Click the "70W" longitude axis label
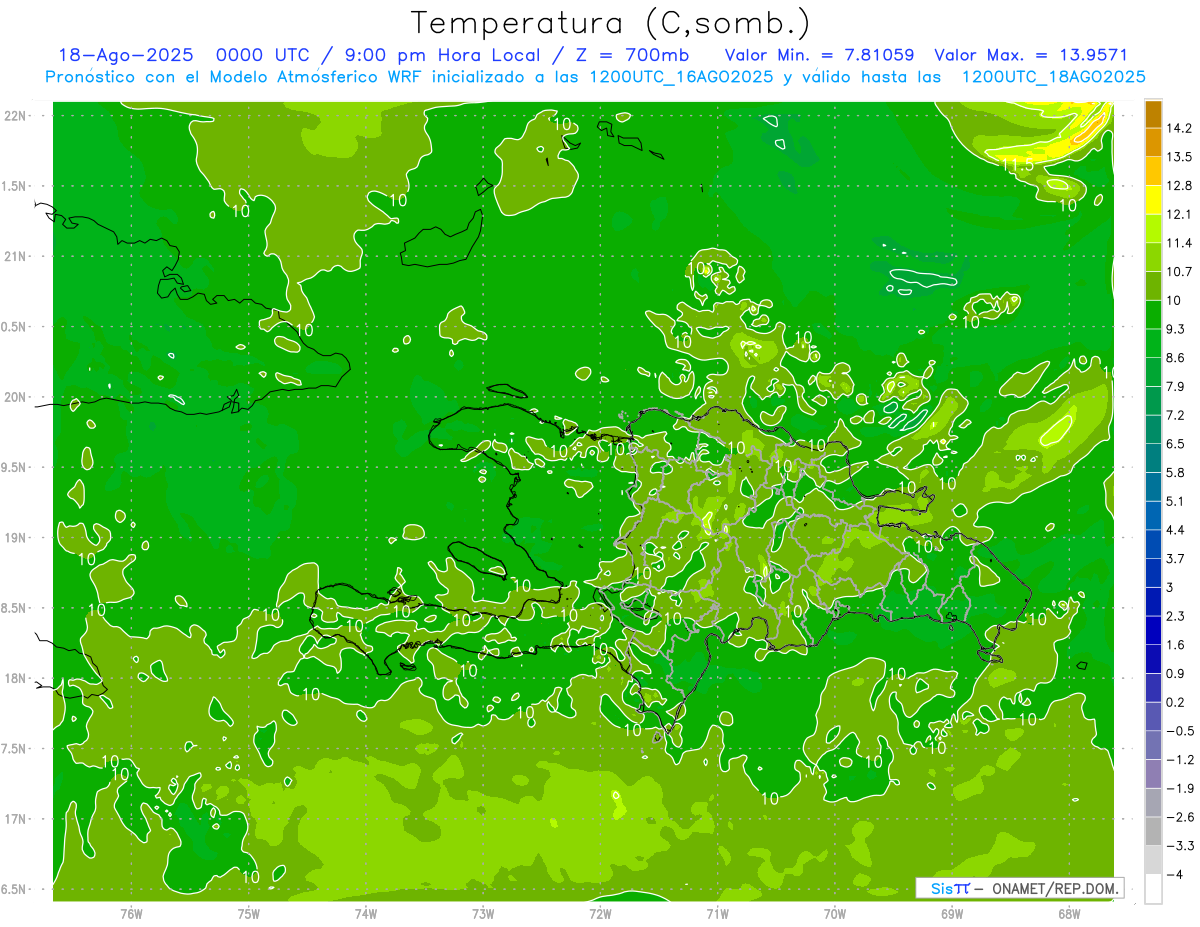 834,913
